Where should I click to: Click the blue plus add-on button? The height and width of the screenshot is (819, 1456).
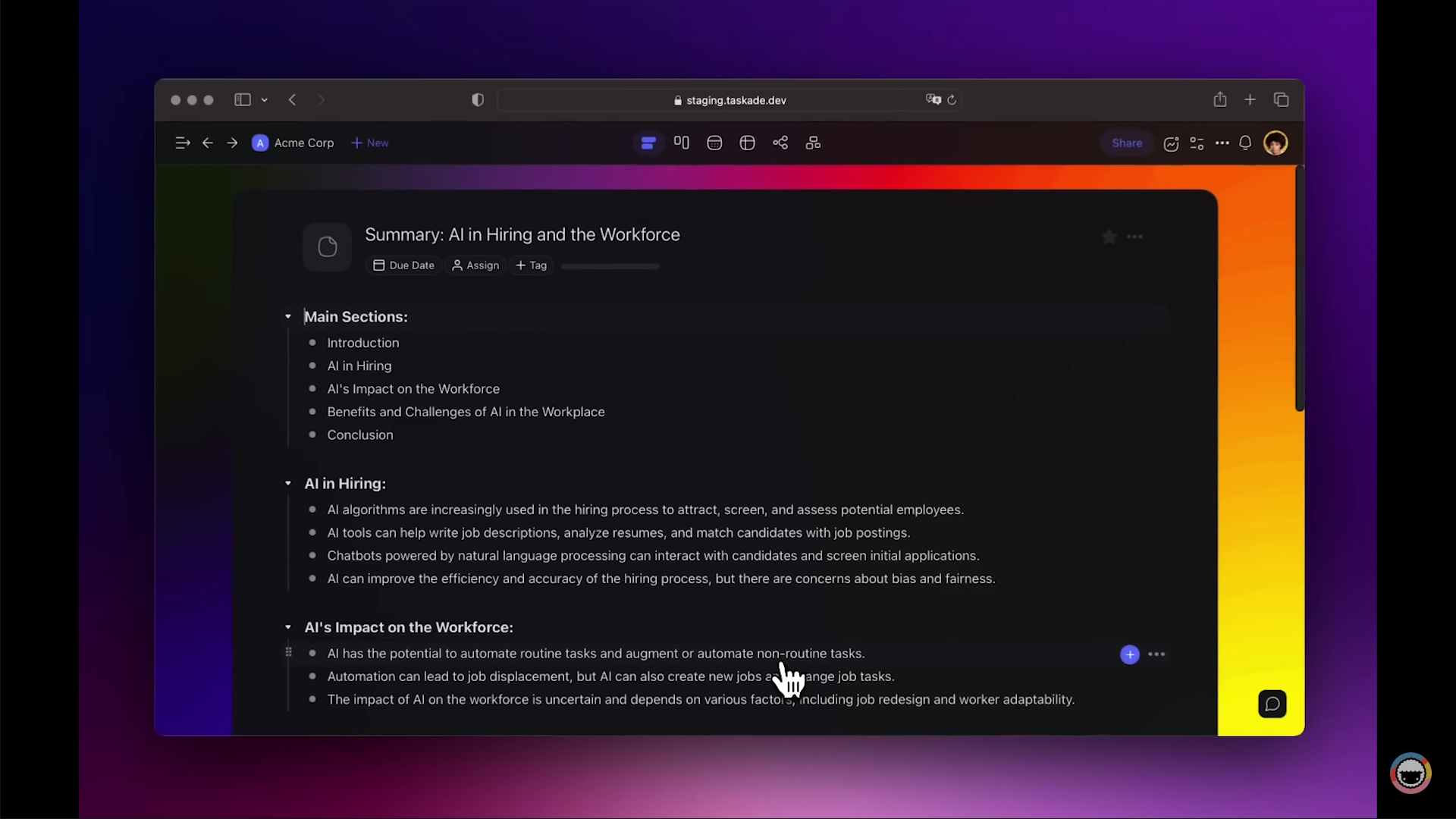1129,654
